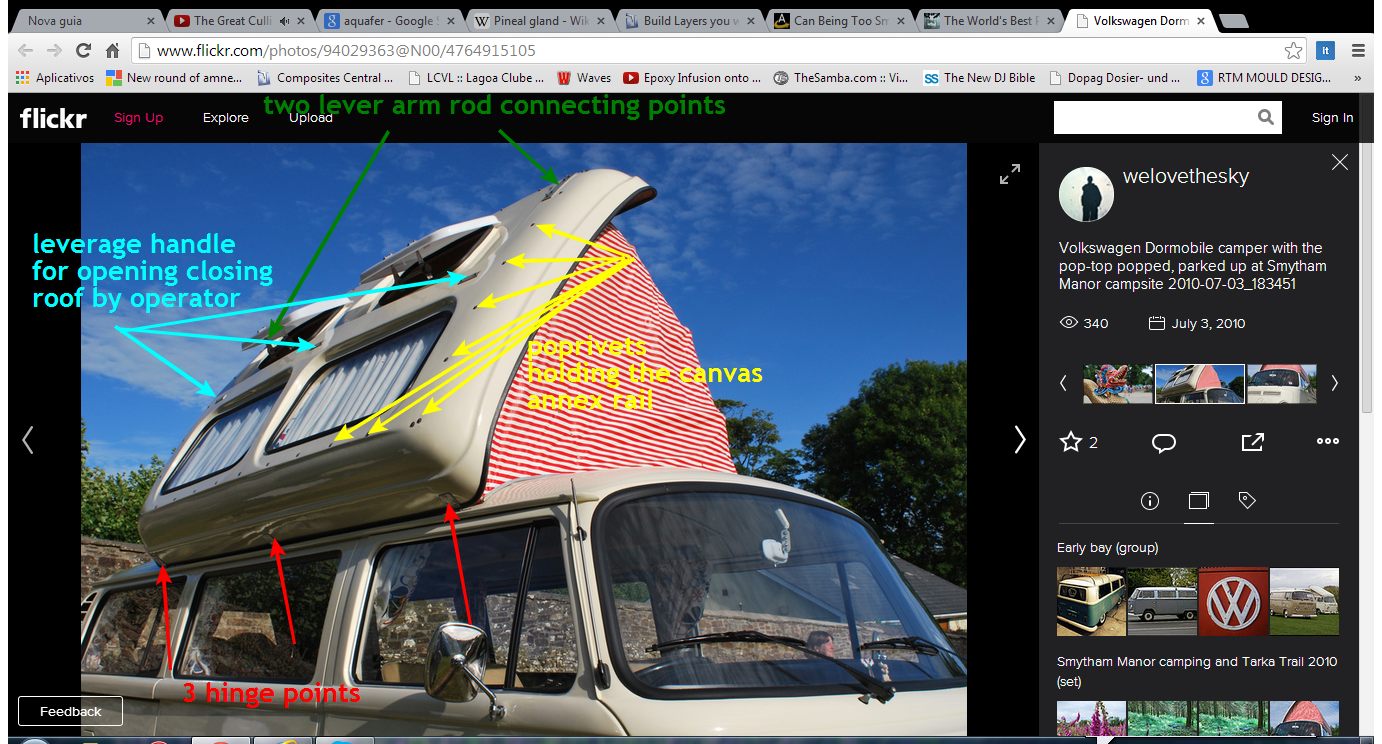Click the share photo arrow icon

(1252, 442)
